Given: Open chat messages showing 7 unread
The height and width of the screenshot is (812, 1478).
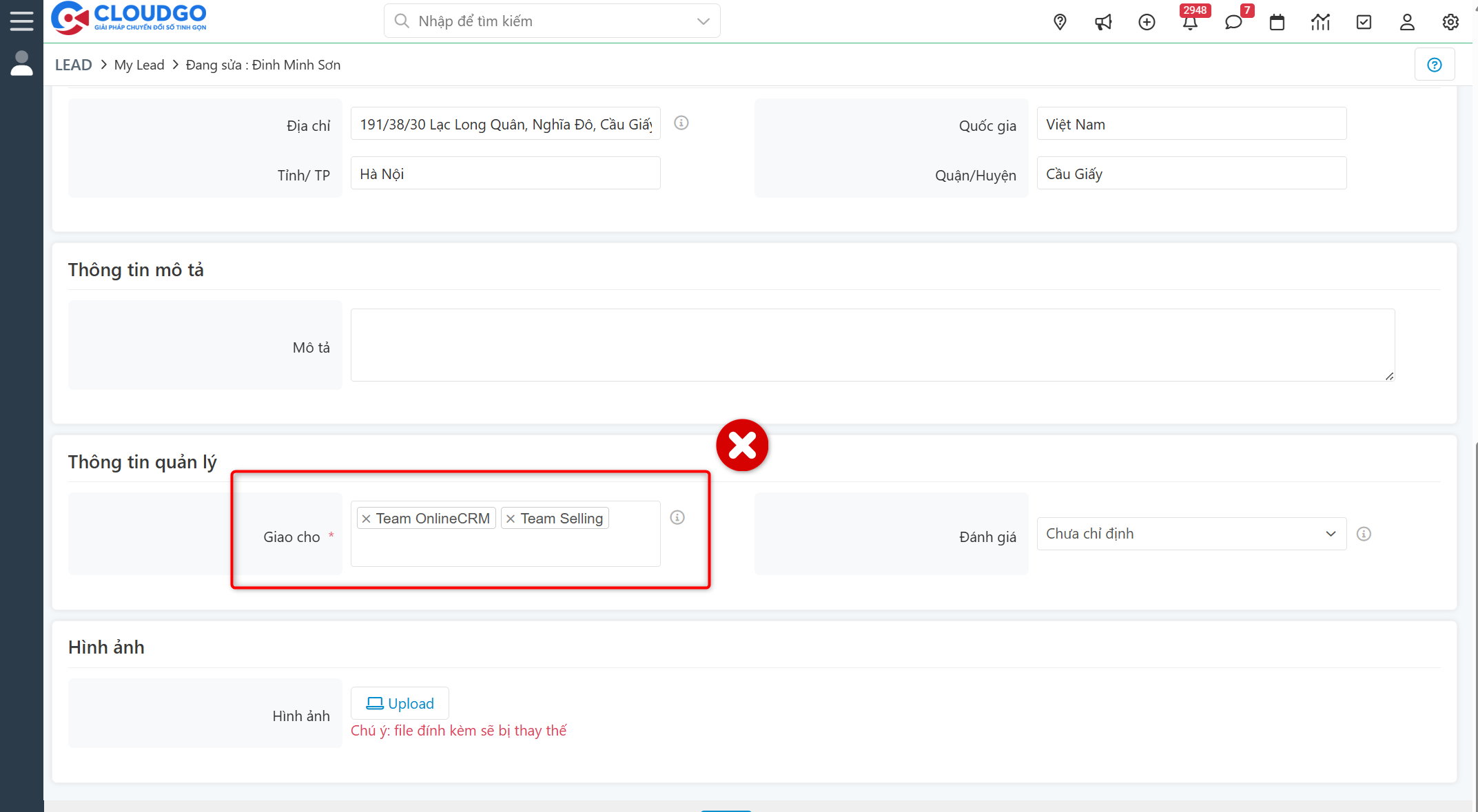Looking at the screenshot, I should click(1234, 22).
